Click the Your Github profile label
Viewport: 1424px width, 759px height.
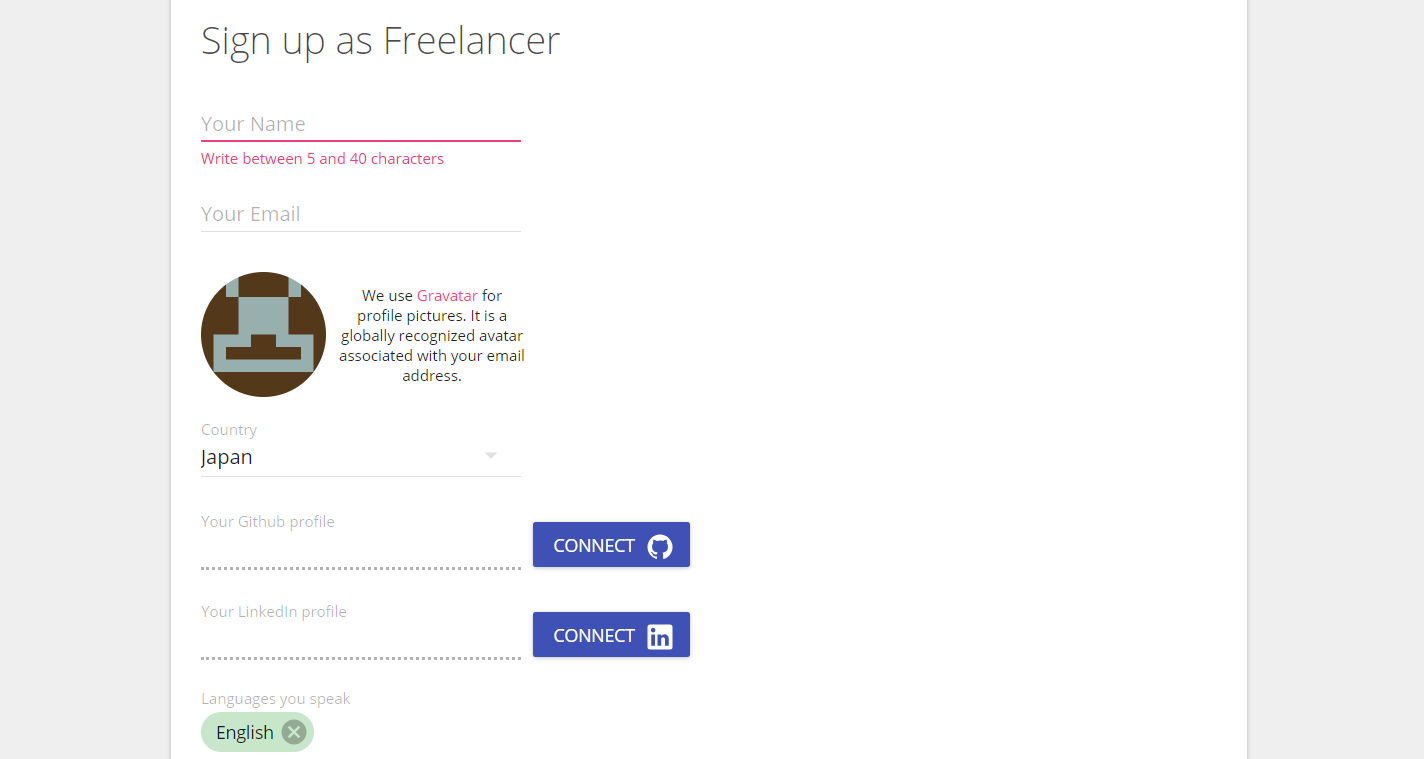tap(268, 522)
